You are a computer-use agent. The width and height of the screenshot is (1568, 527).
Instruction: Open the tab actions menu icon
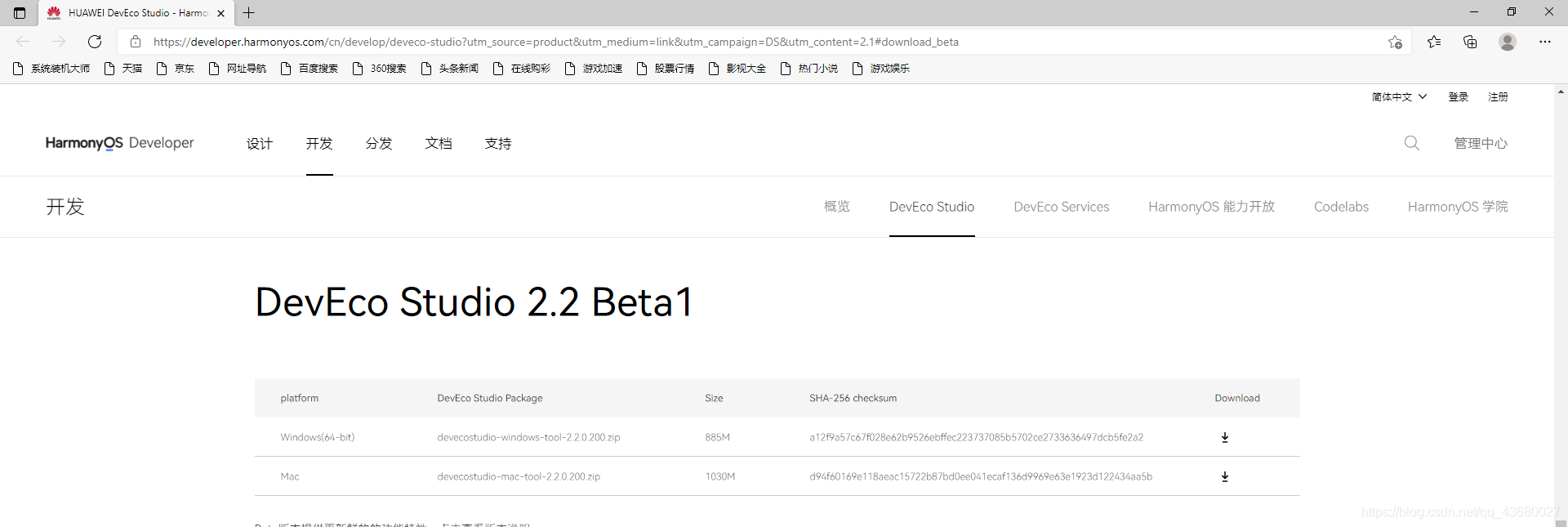[x=20, y=13]
